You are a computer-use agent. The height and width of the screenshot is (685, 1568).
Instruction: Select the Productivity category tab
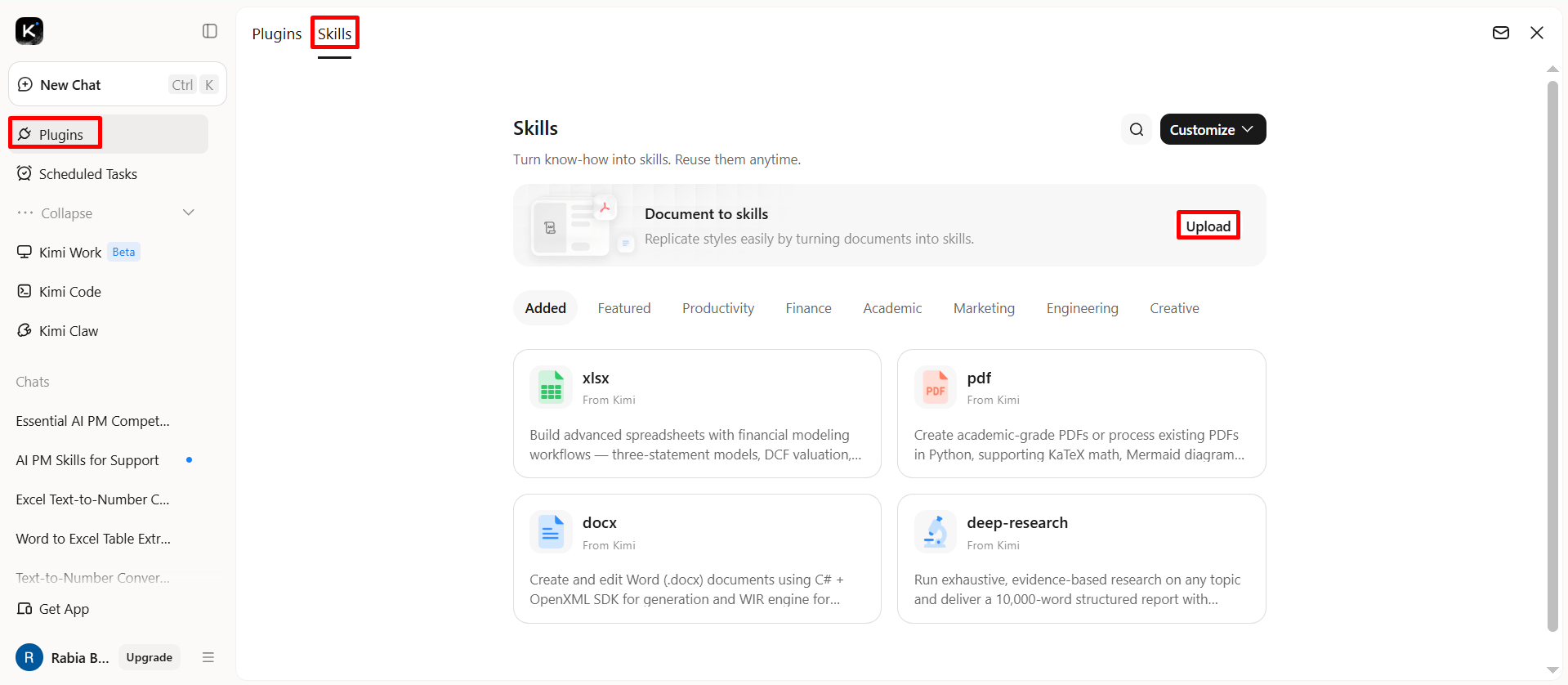718,308
